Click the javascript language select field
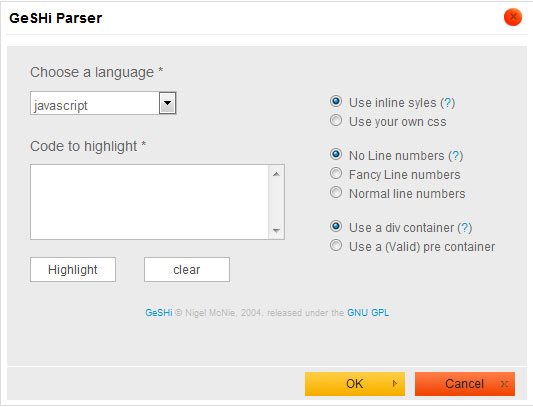The image size is (533, 407). [103, 103]
